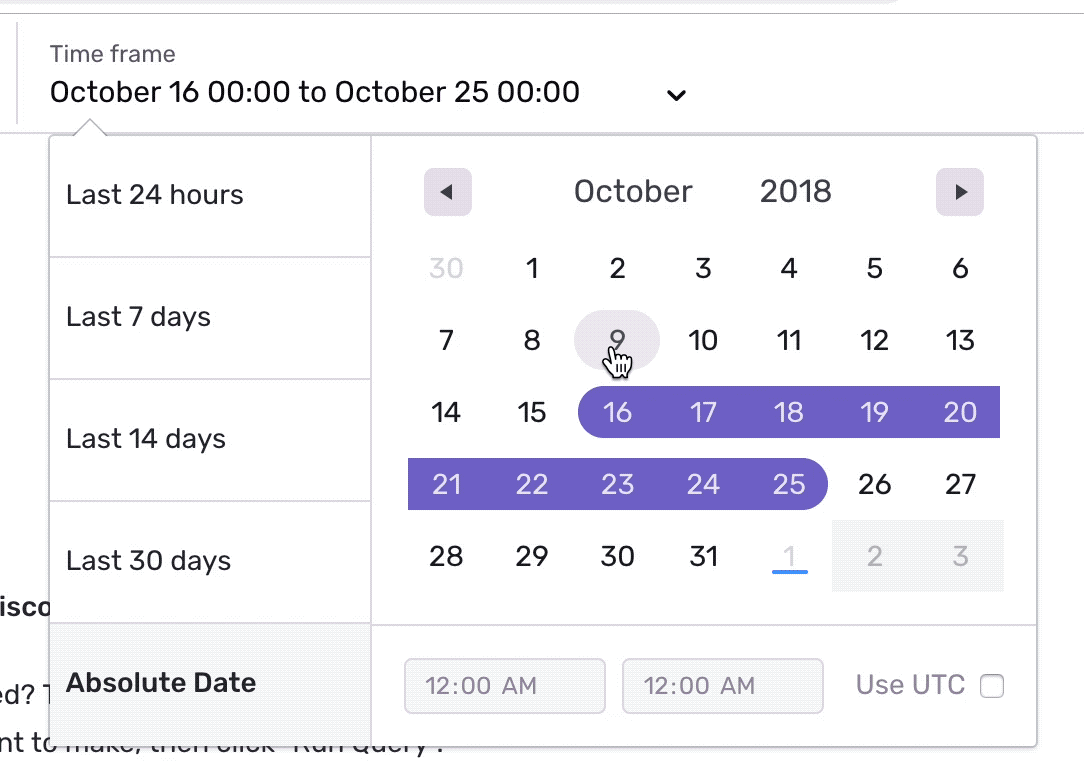Click the end time 12:00 AM field
The height and width of the screenshot is (772, 1084).
[722, 686]
